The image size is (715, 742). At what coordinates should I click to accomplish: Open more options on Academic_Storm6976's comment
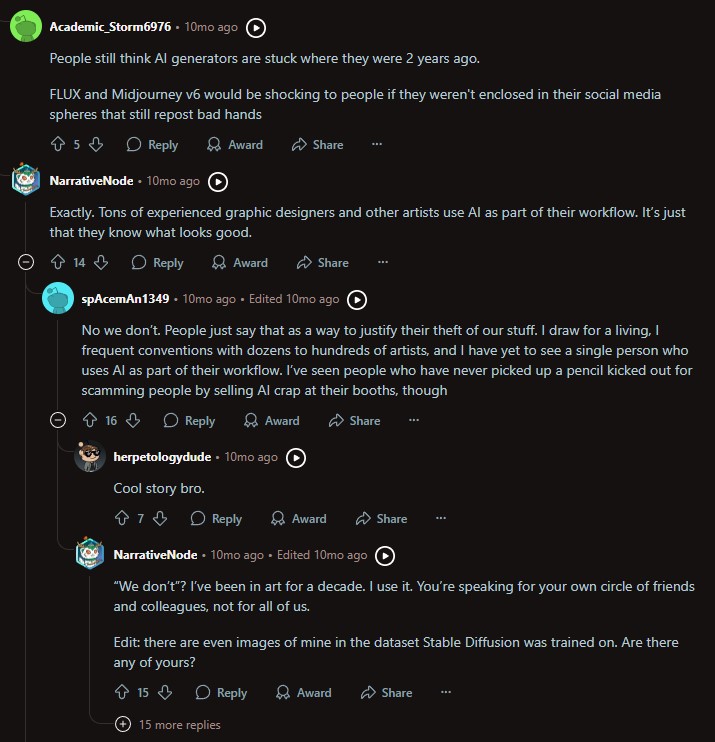coord(377,145)
